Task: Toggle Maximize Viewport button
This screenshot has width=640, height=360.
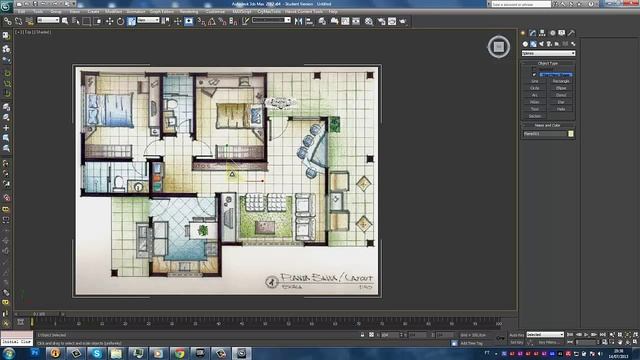Action: (636, 342)
